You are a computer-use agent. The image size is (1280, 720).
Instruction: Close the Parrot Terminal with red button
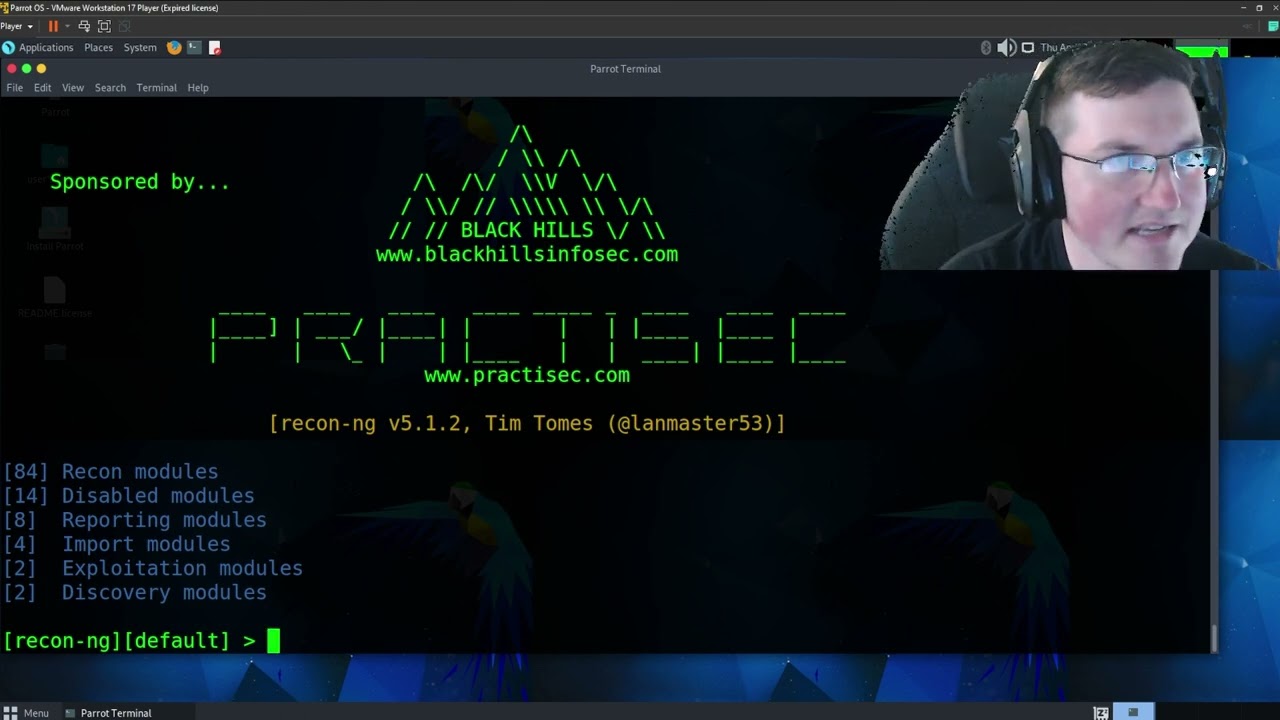pyautogui.click(x=11, y=68)
